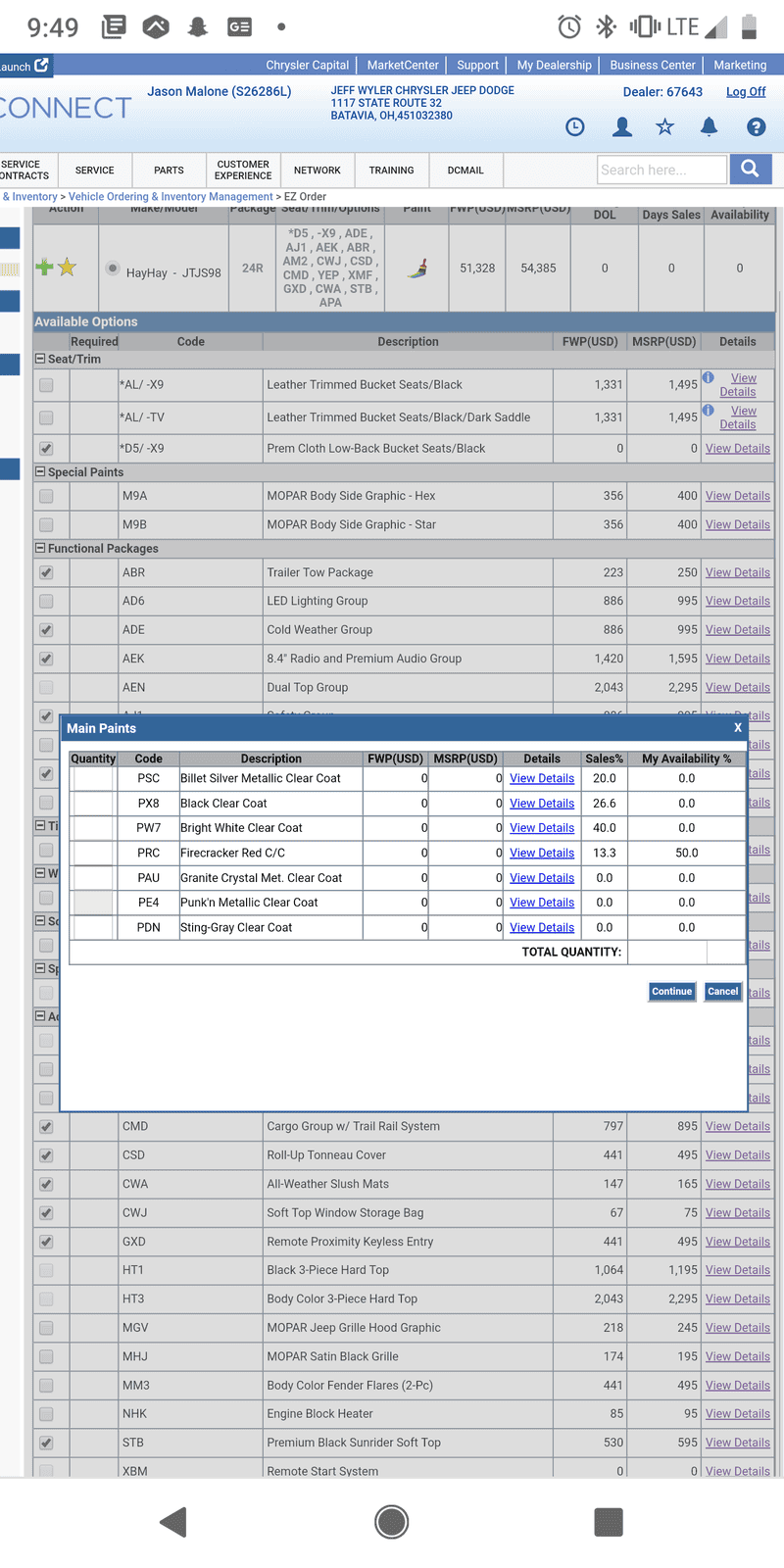The image size is (784, 1568).
Task: Open the Marketing link in top bar
Action: [740, 65]
